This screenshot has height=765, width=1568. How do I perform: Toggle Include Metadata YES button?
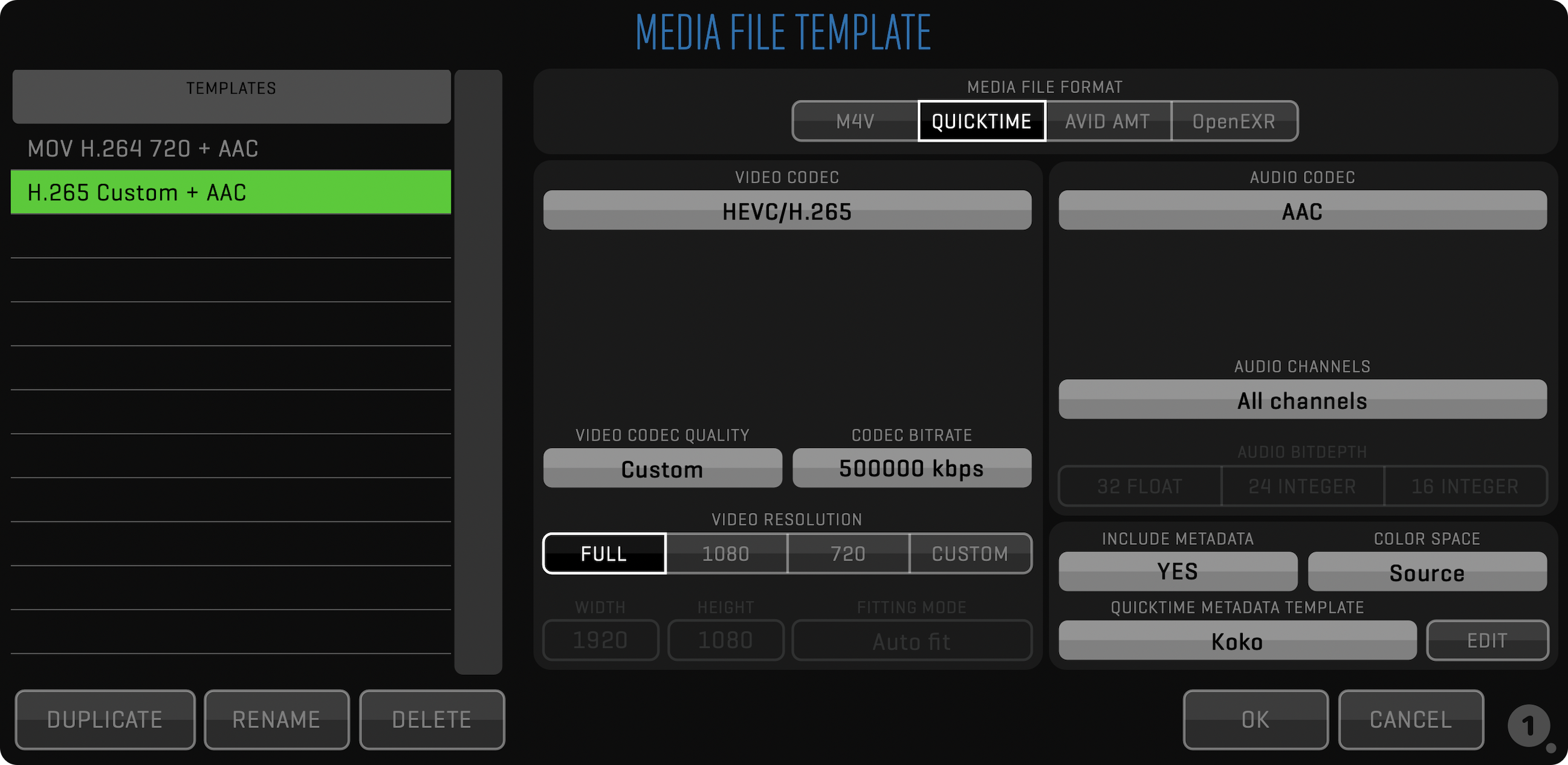(1178, 571)
